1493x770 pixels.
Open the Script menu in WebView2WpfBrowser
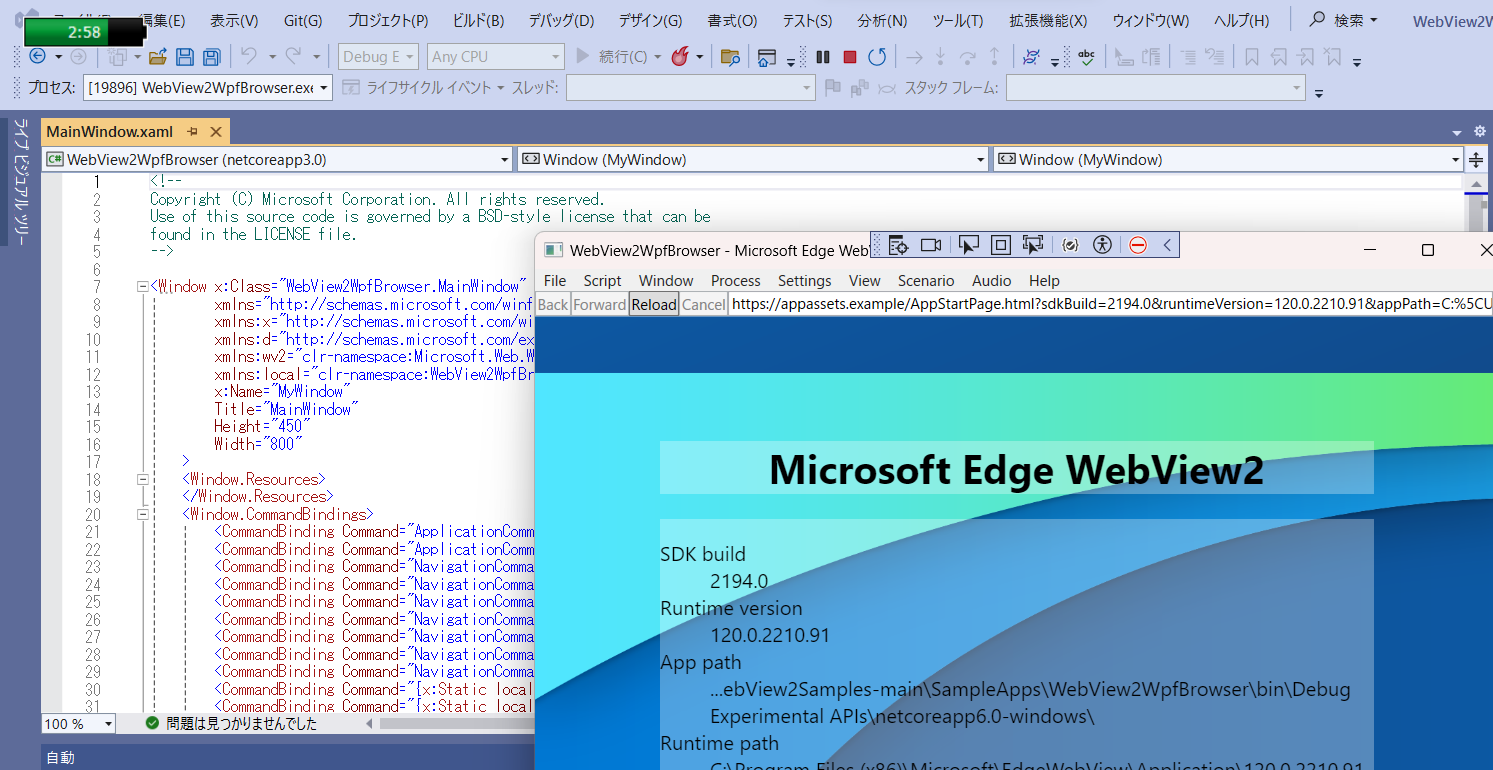pos(602,281)
